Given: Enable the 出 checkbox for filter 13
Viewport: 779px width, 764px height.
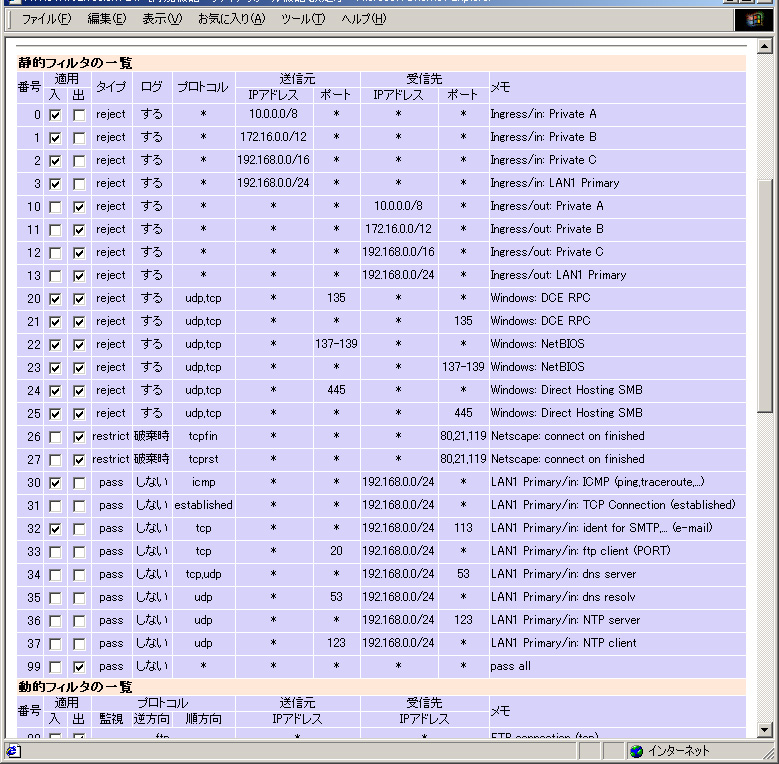Looking at the screenshot, I should coord(79,276).
